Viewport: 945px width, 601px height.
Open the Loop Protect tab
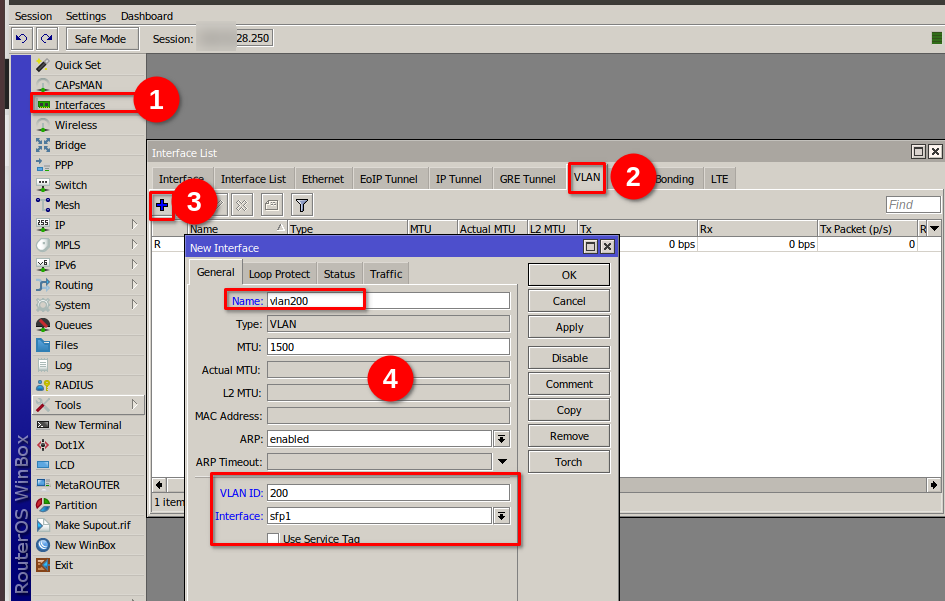279,273
